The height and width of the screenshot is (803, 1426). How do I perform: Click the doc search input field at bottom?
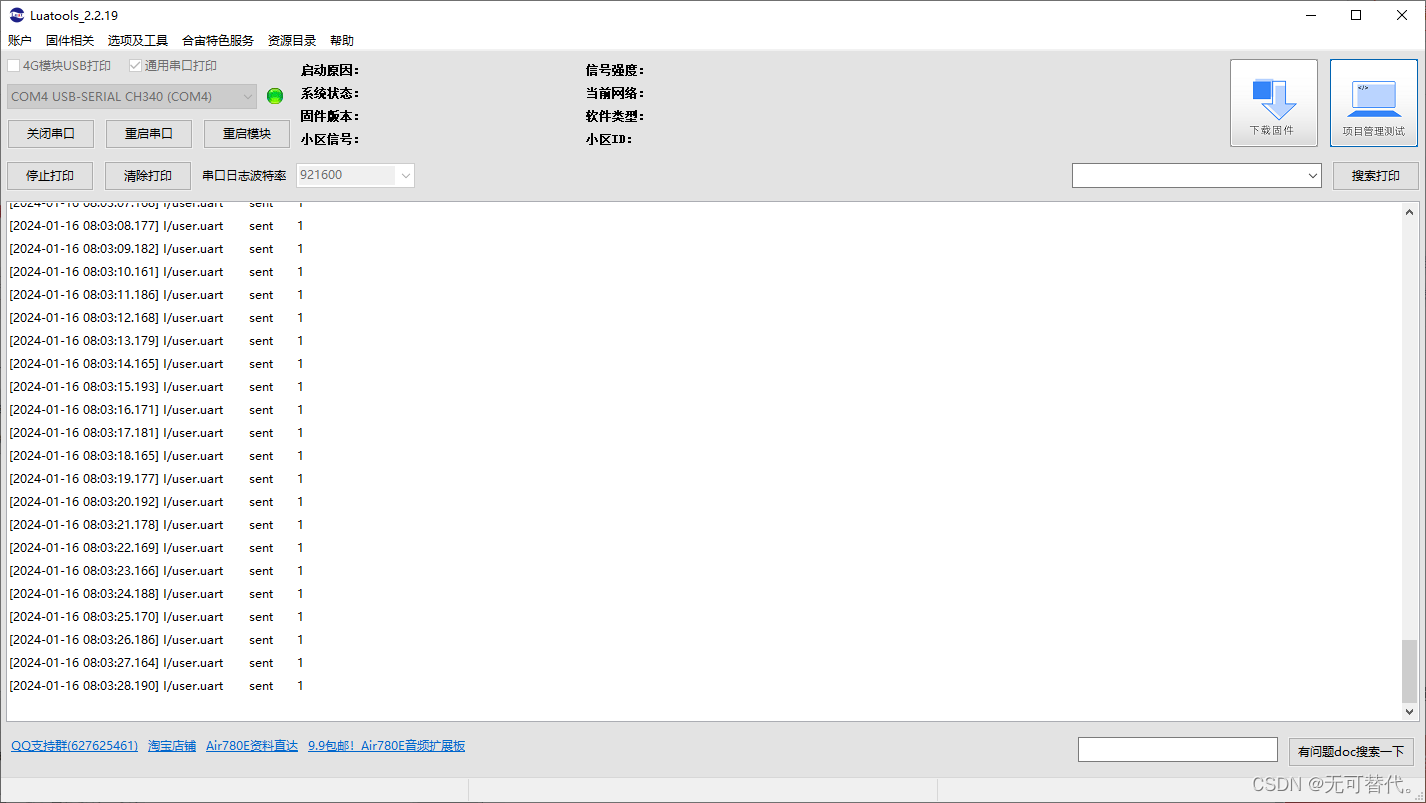tap(1177, 750)
